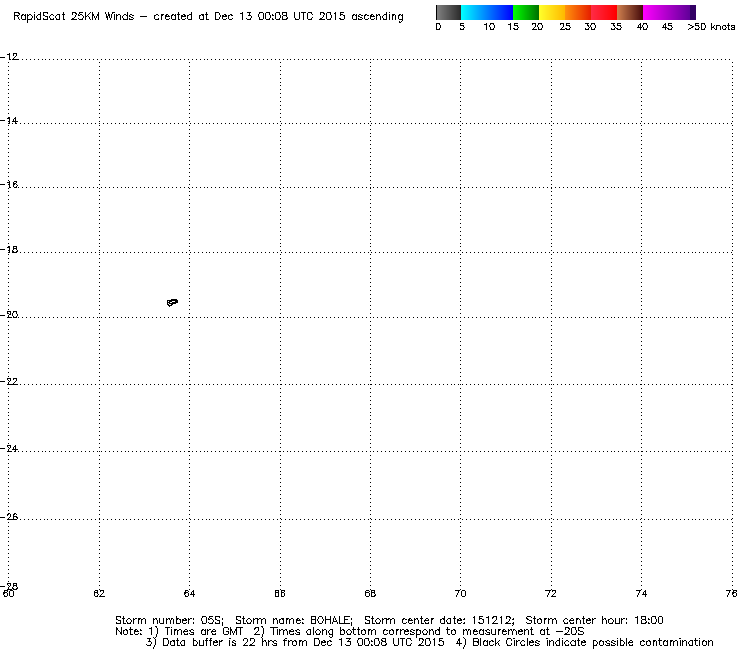Image resolution: width=740 pixels, height=650 pixels.
Task: Click the legend value '35'
Action: (x=616, y=27)
